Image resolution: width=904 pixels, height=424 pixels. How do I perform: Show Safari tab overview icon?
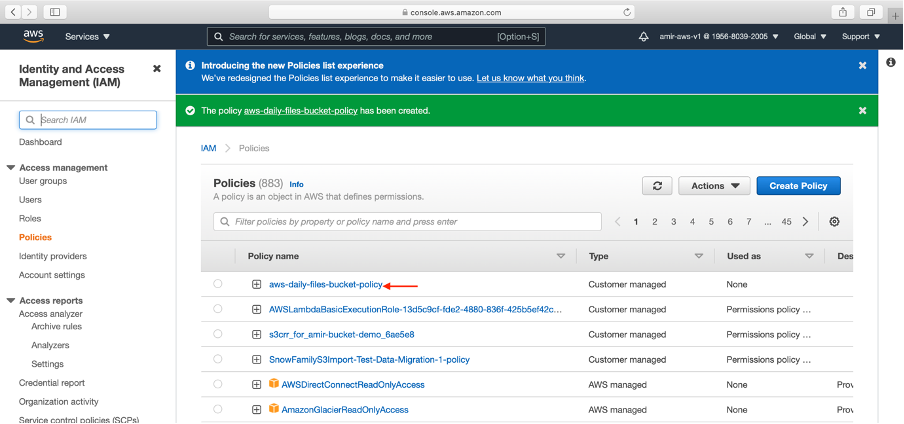point(871,12)
